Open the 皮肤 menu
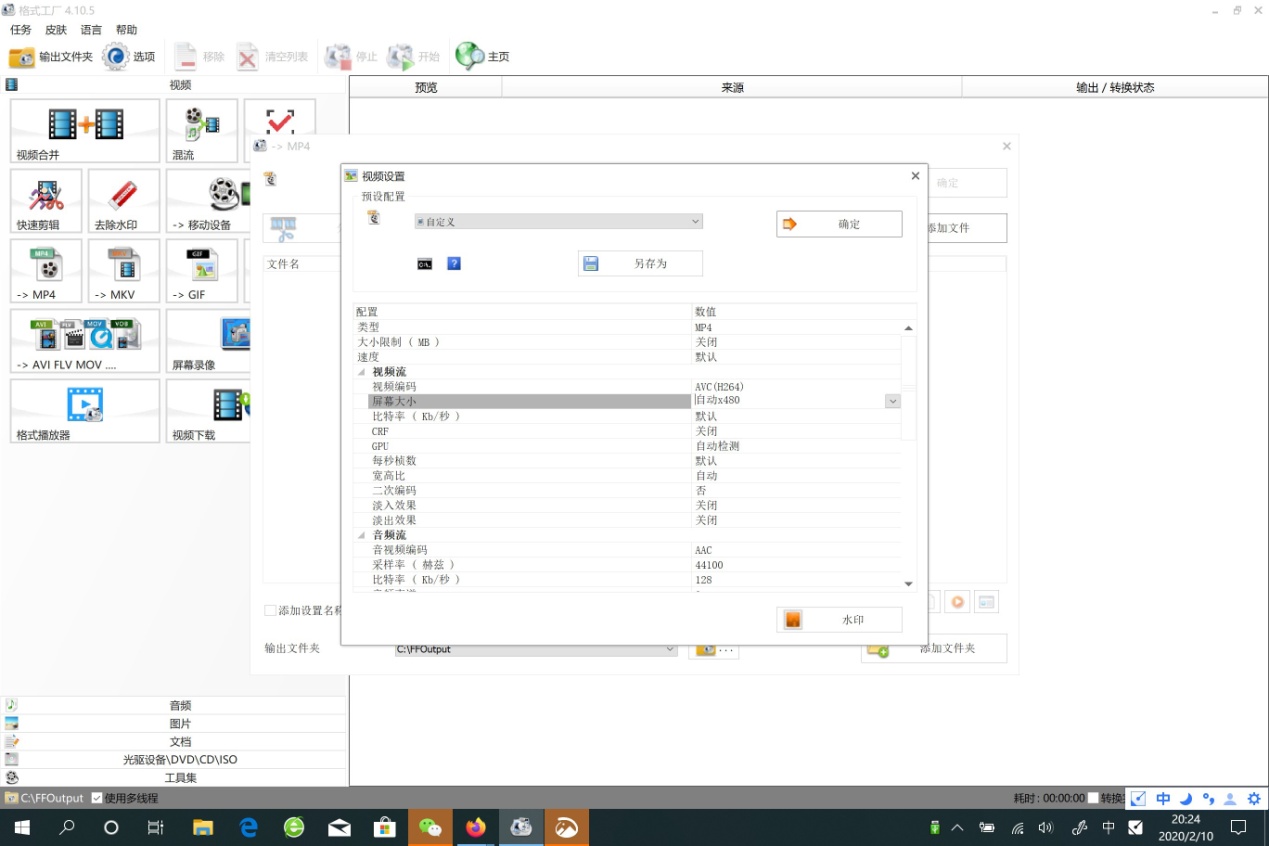The height and width of the screenshot is (846, 1269). tap(55, 30)
